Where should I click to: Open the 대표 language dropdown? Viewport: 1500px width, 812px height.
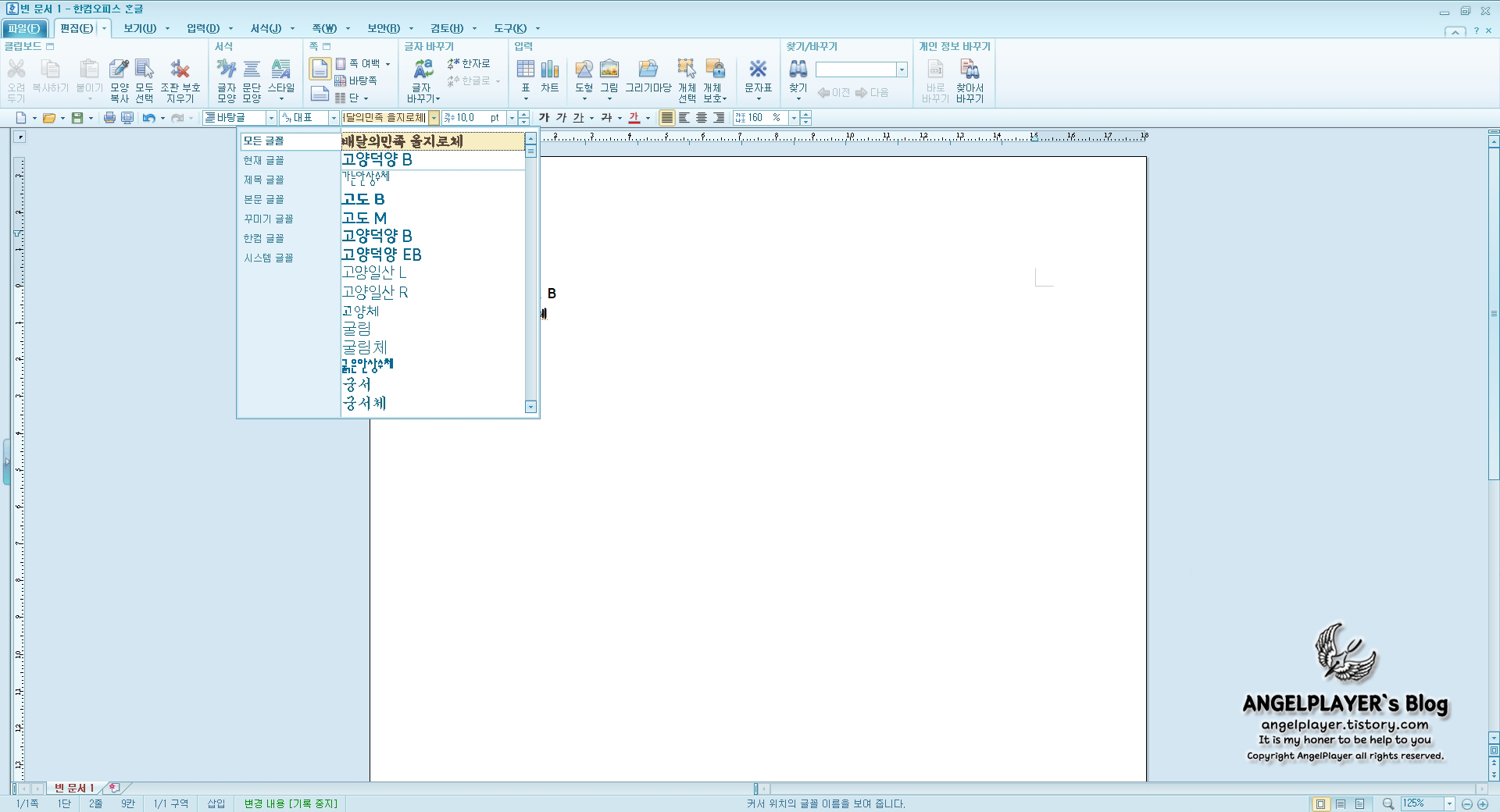coord(334,118)
